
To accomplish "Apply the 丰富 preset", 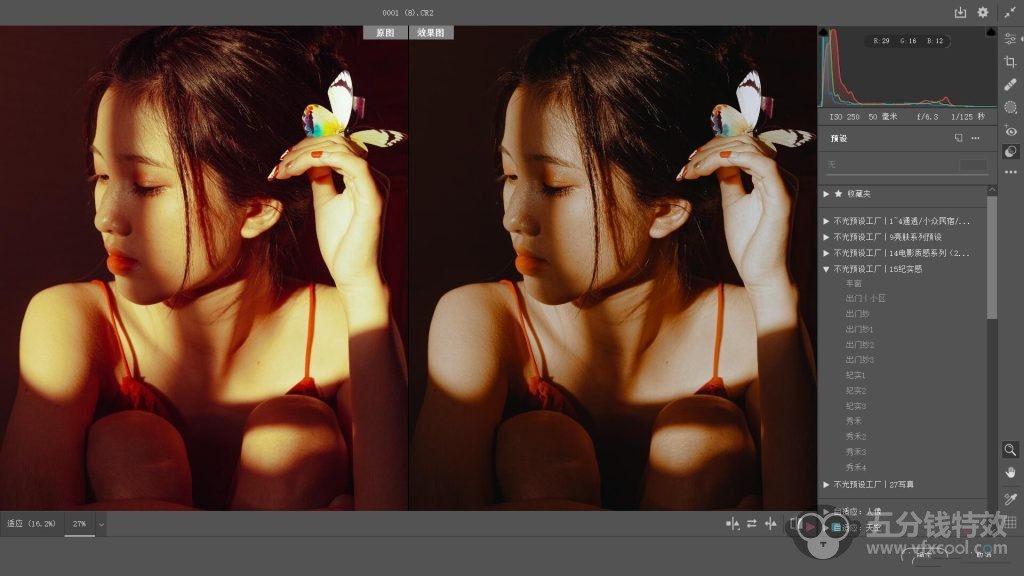I will [854, 283].
